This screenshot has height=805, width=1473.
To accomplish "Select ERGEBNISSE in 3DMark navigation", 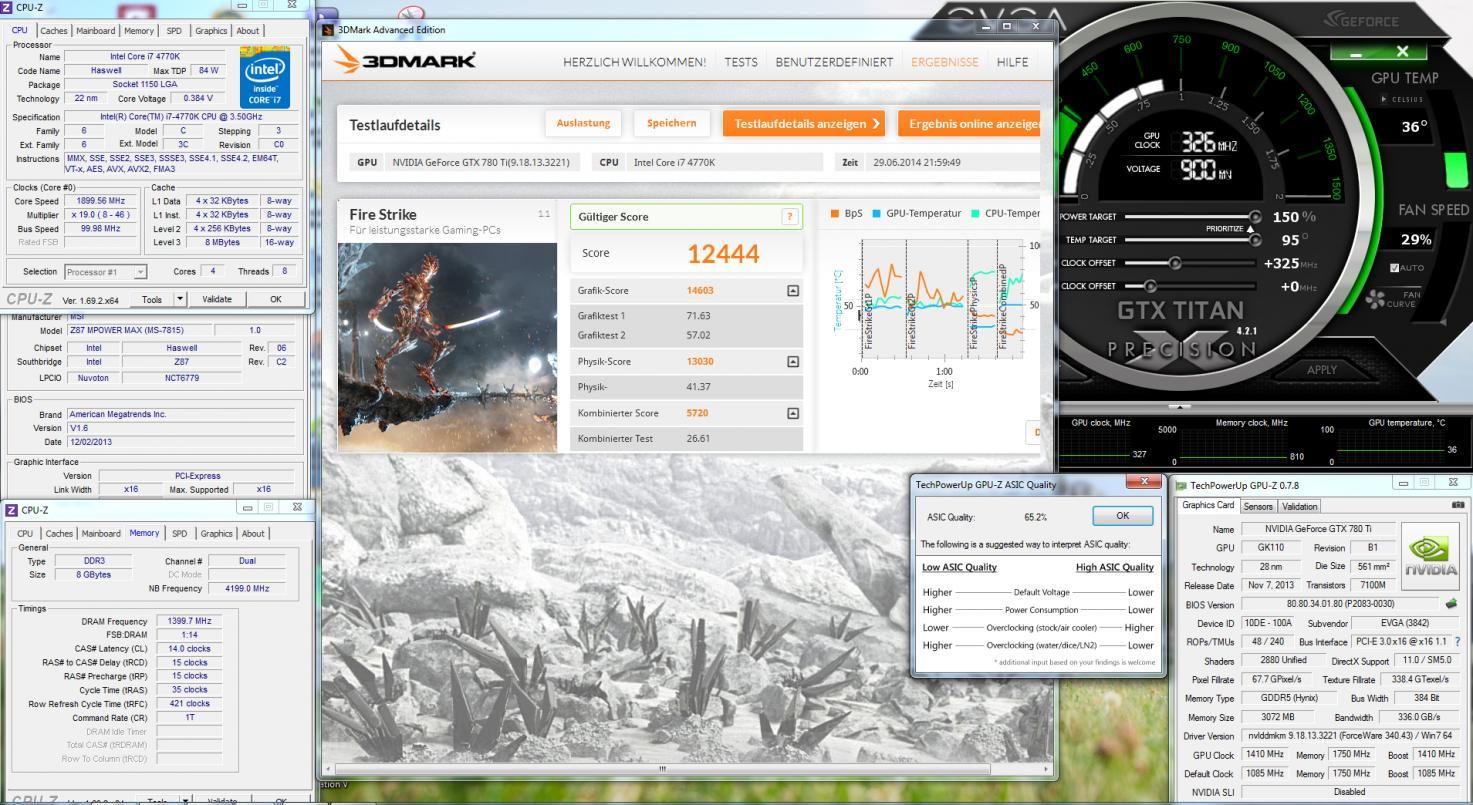I will tap(945, 62).
